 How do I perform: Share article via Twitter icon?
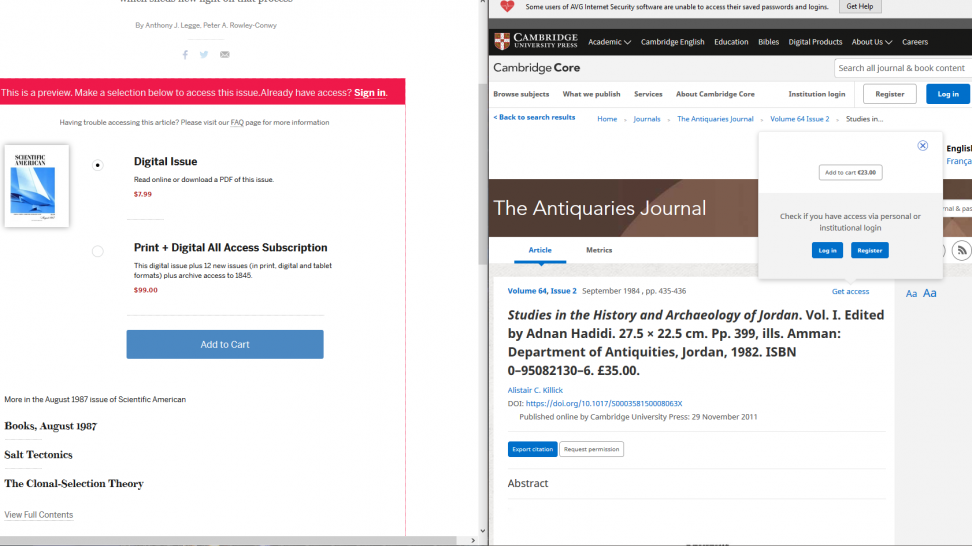204,55
